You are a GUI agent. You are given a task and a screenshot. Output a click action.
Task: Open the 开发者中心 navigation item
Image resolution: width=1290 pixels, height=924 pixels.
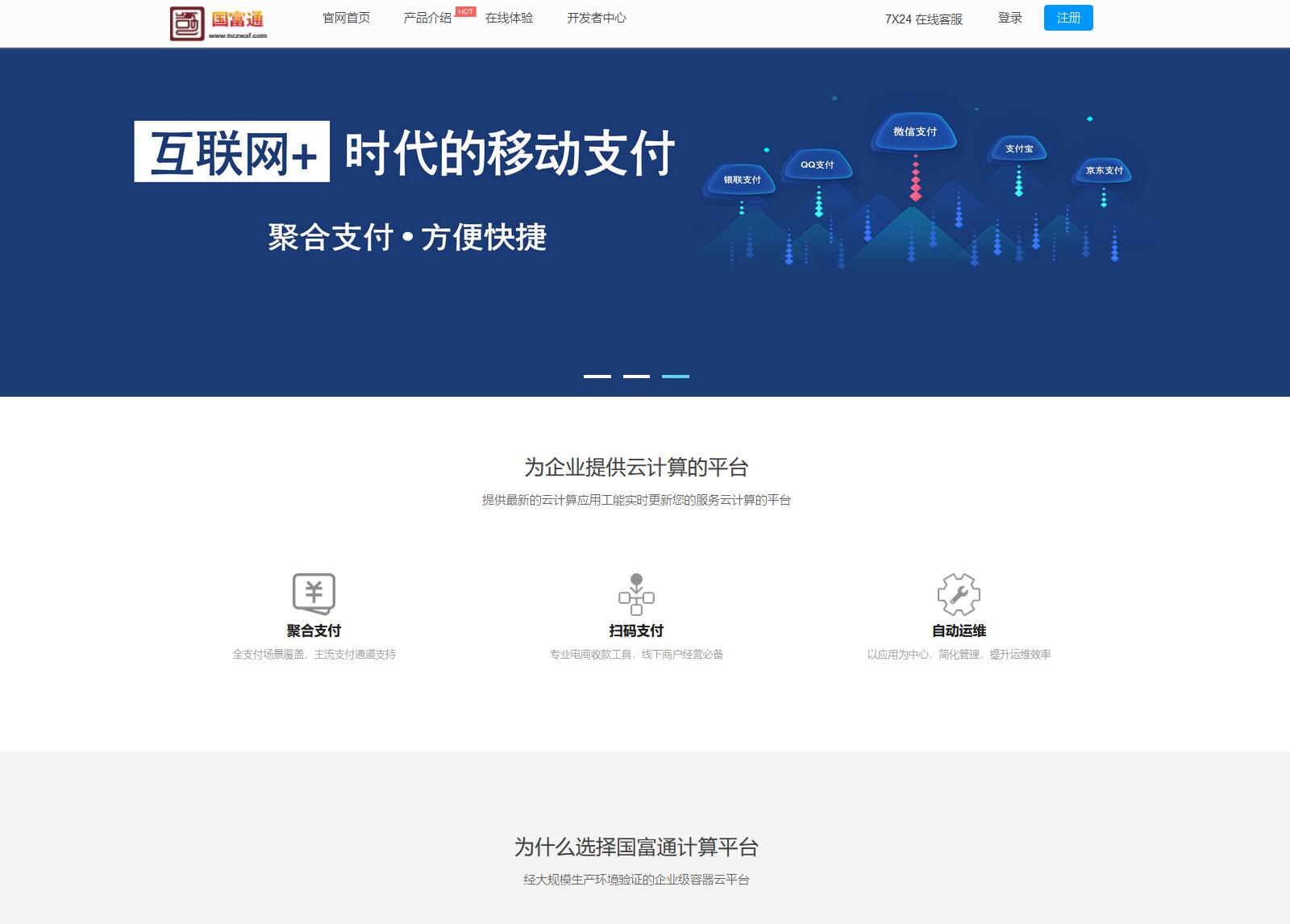coord(596,18)
